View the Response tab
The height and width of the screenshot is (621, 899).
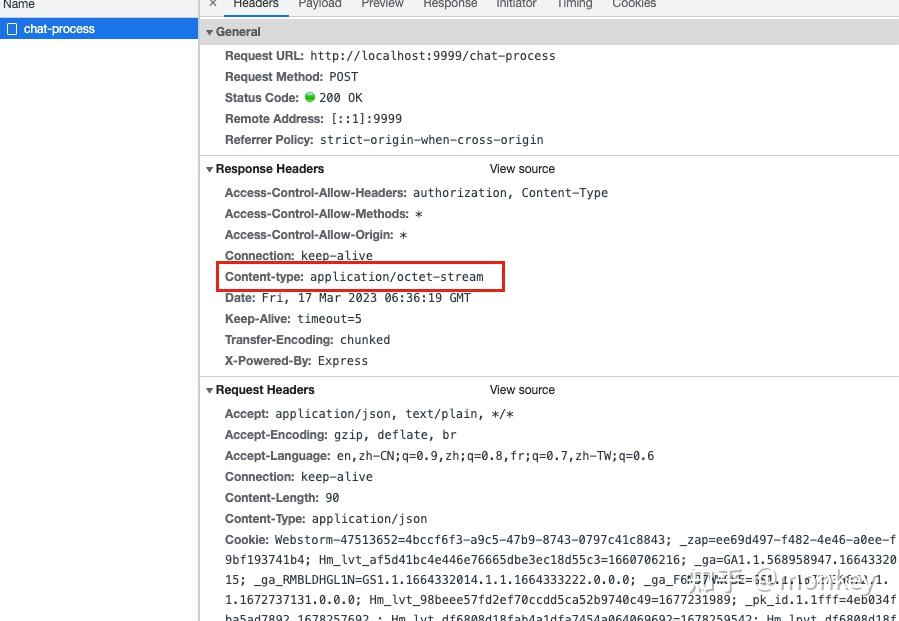pyautogui.click(x=450, y=5)
